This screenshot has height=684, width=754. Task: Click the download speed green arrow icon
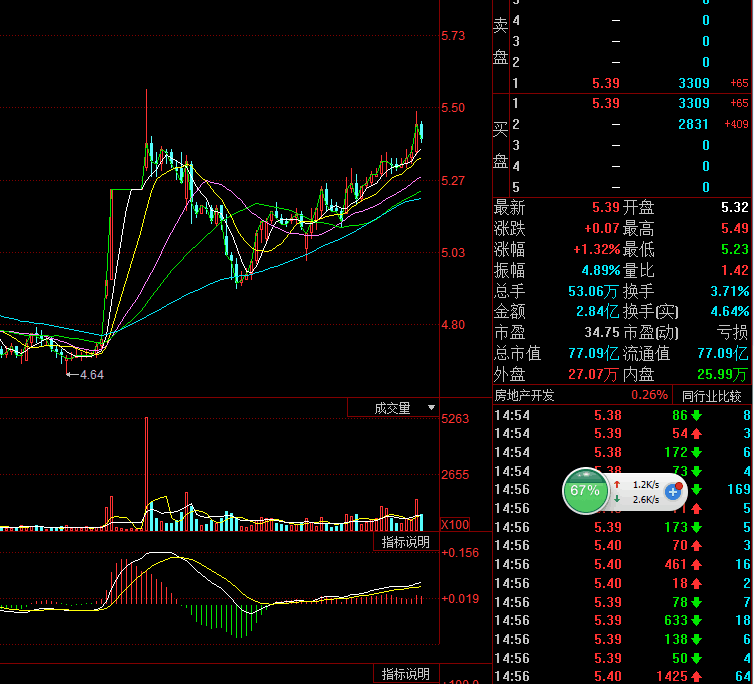617,499
